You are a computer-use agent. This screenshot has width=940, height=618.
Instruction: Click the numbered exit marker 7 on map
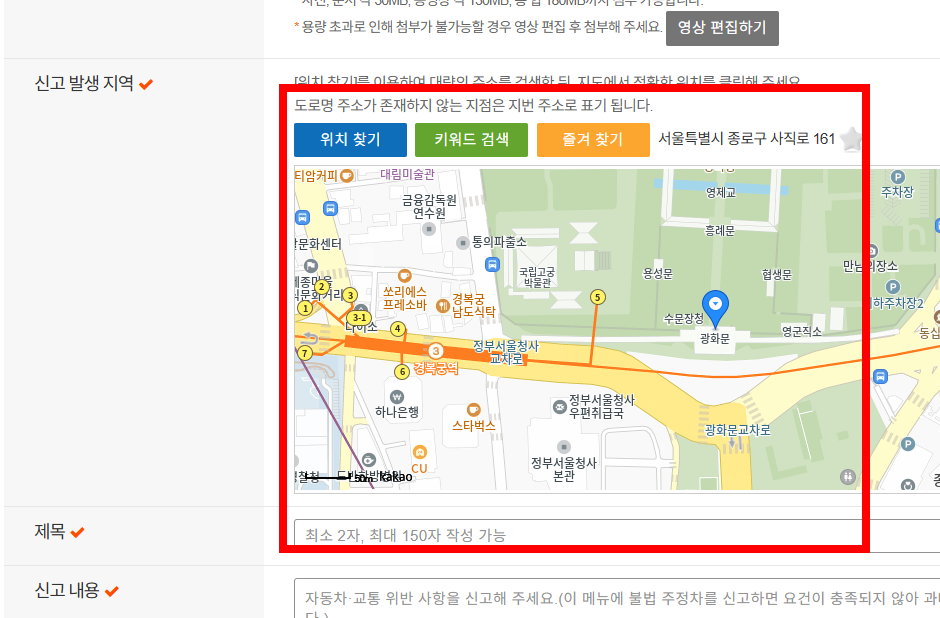click(x=305, y=352)
